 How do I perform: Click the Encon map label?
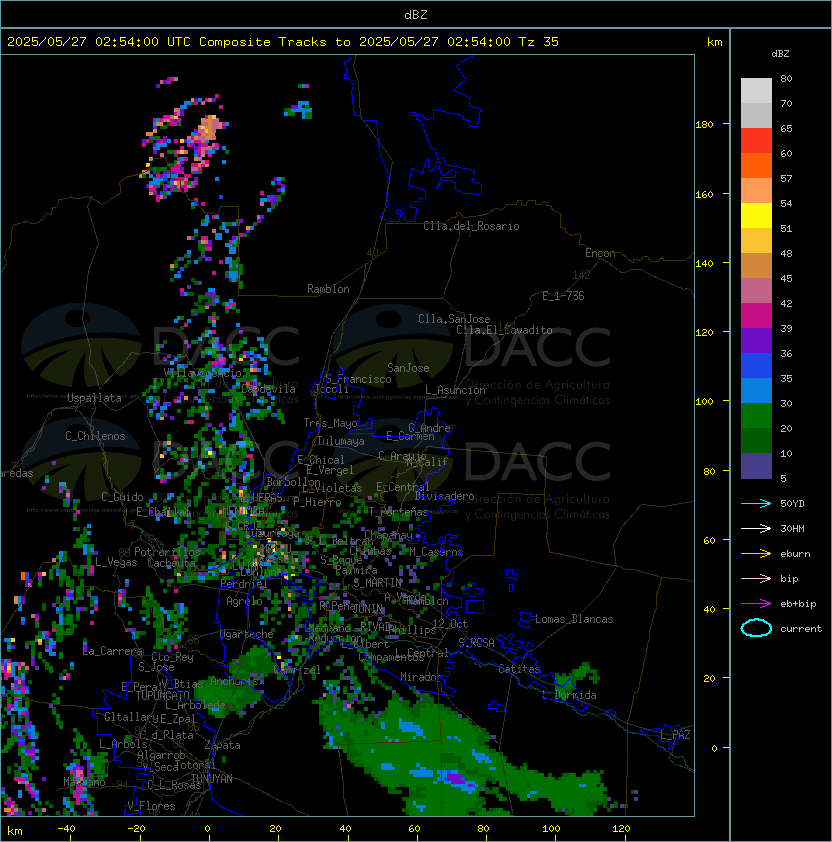click(x=600, y=253)
